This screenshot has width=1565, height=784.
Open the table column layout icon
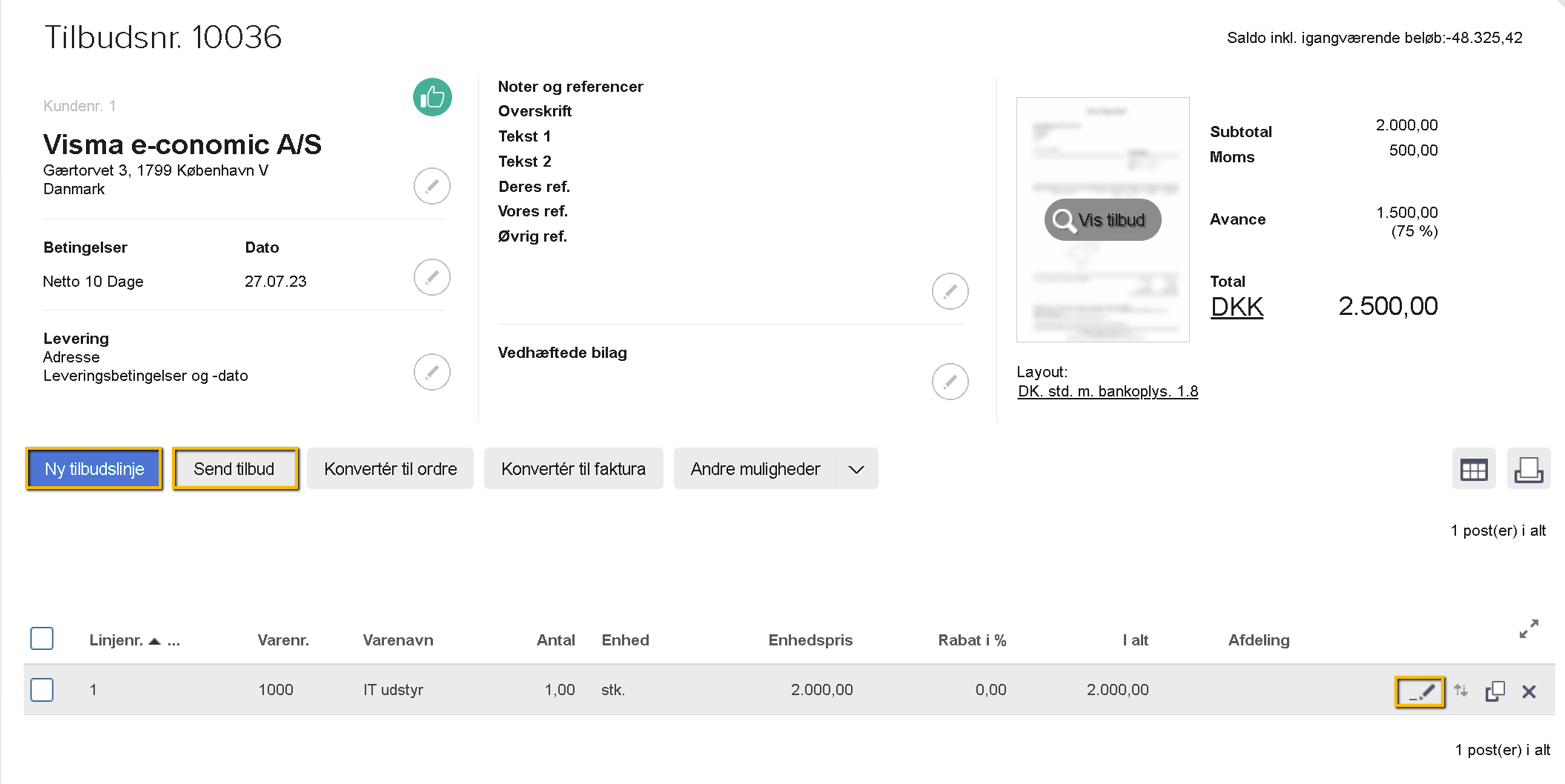pos(1473,469)
